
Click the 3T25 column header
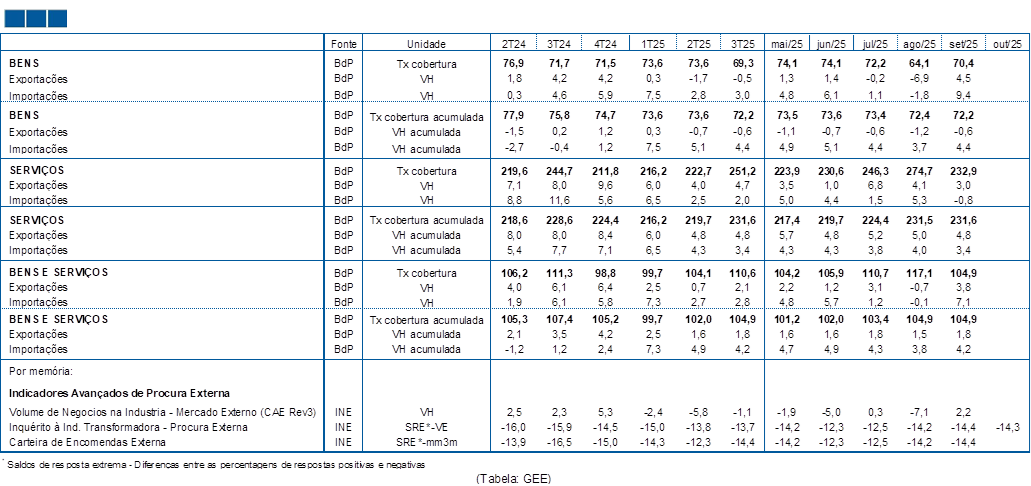pyautogui.click(x=743, y=44)
